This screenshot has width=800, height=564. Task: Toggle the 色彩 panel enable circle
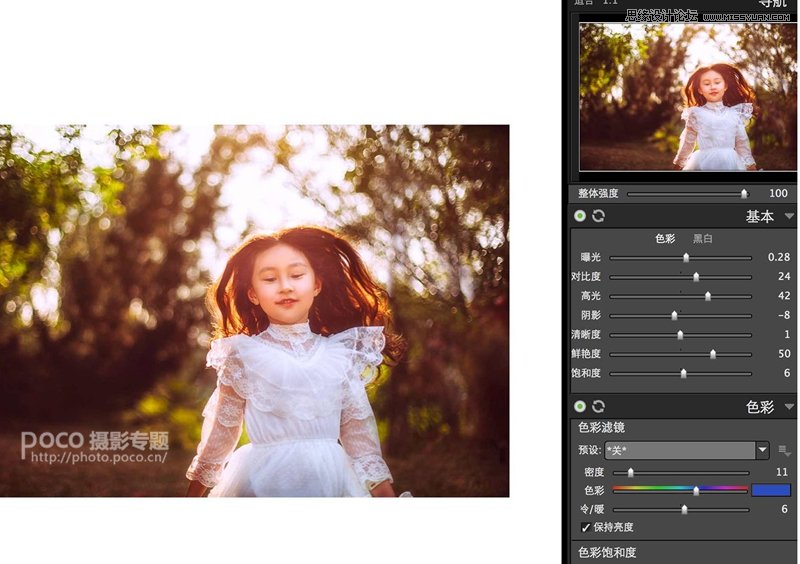[580, 406]
